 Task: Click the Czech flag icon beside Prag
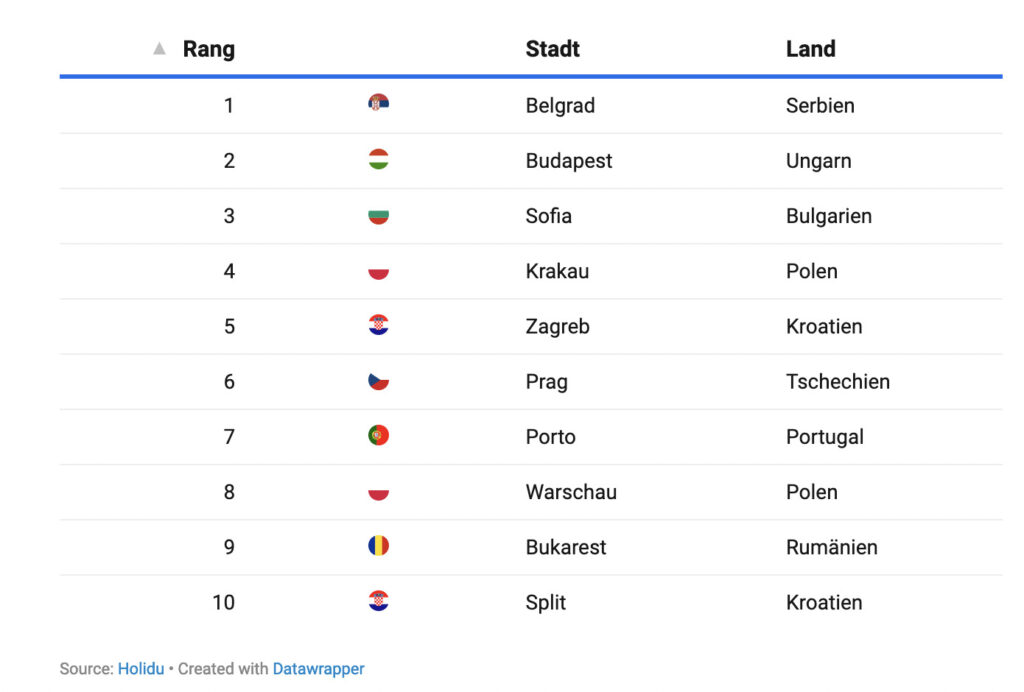coord(378,381)
